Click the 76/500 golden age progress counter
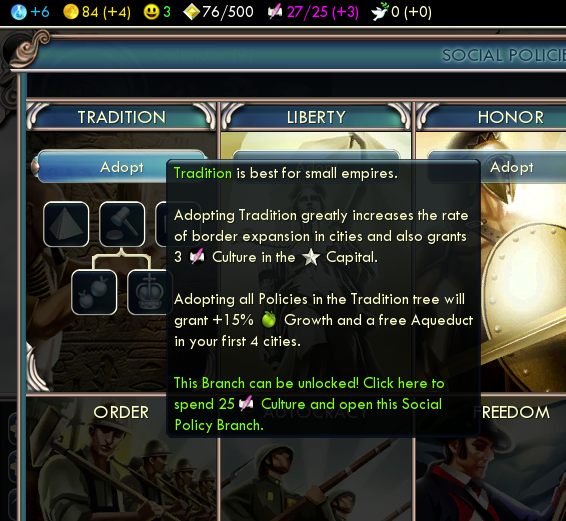 [228, 12]
